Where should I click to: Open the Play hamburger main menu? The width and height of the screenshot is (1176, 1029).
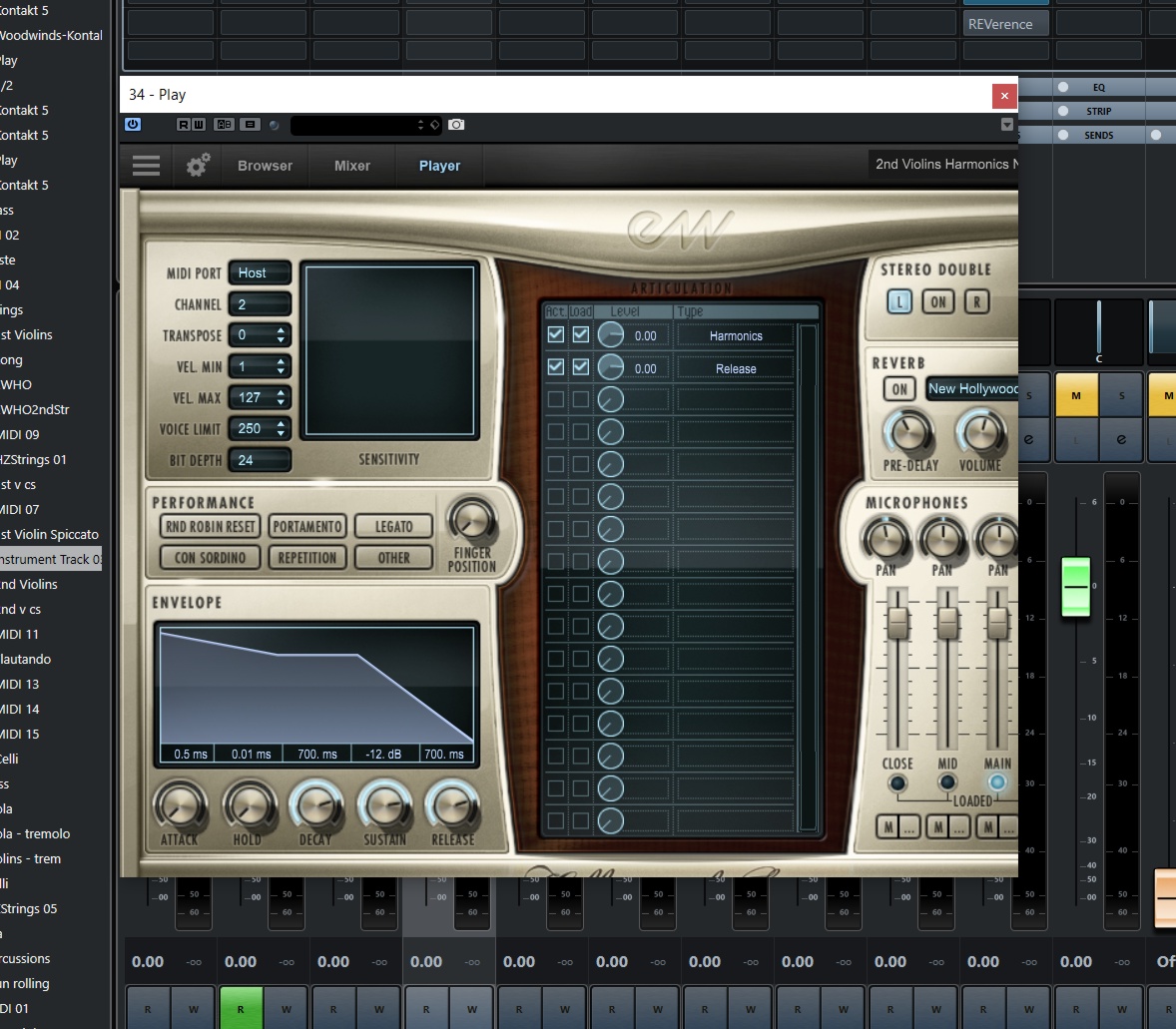click(146, 166)
